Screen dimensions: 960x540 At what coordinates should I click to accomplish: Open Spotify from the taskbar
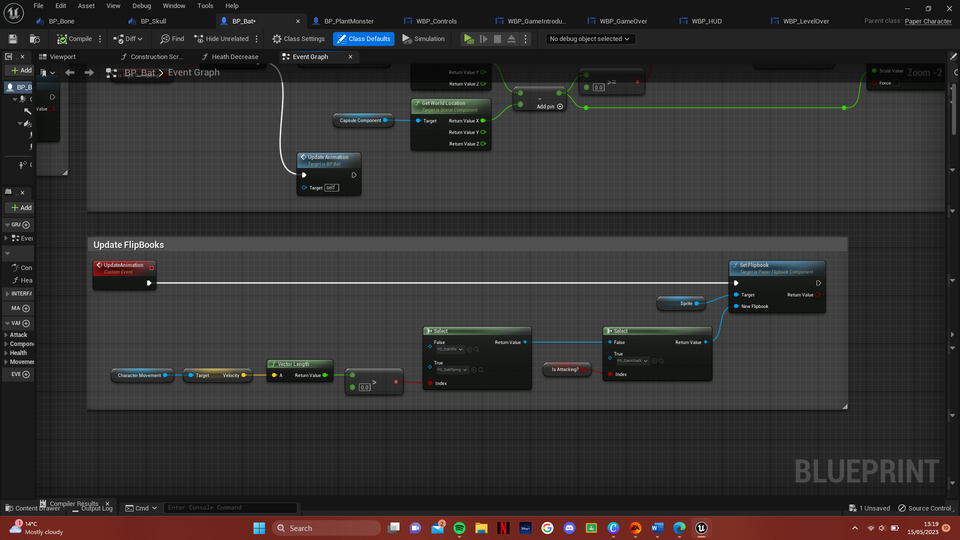click(459, 528)
